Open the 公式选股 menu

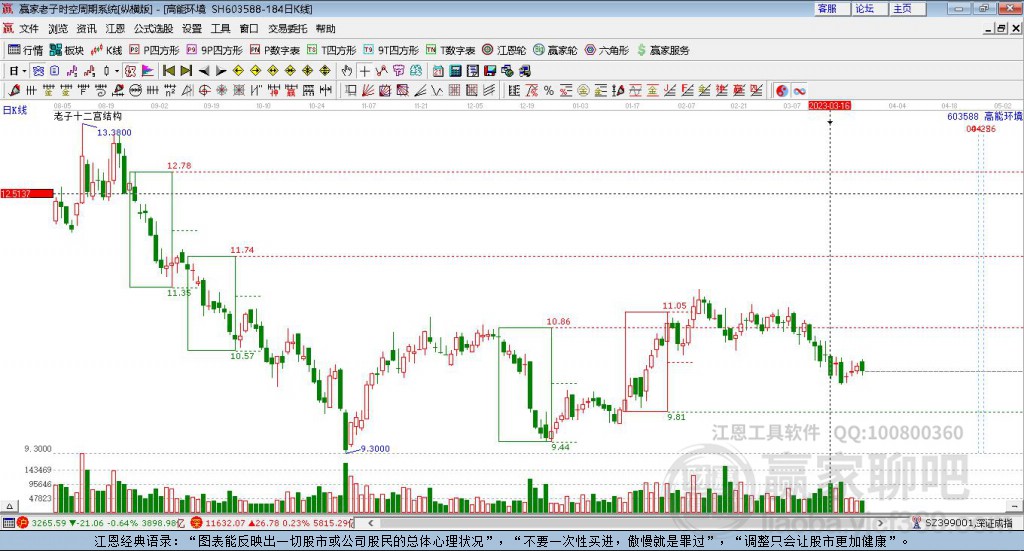tap(153, 29)
